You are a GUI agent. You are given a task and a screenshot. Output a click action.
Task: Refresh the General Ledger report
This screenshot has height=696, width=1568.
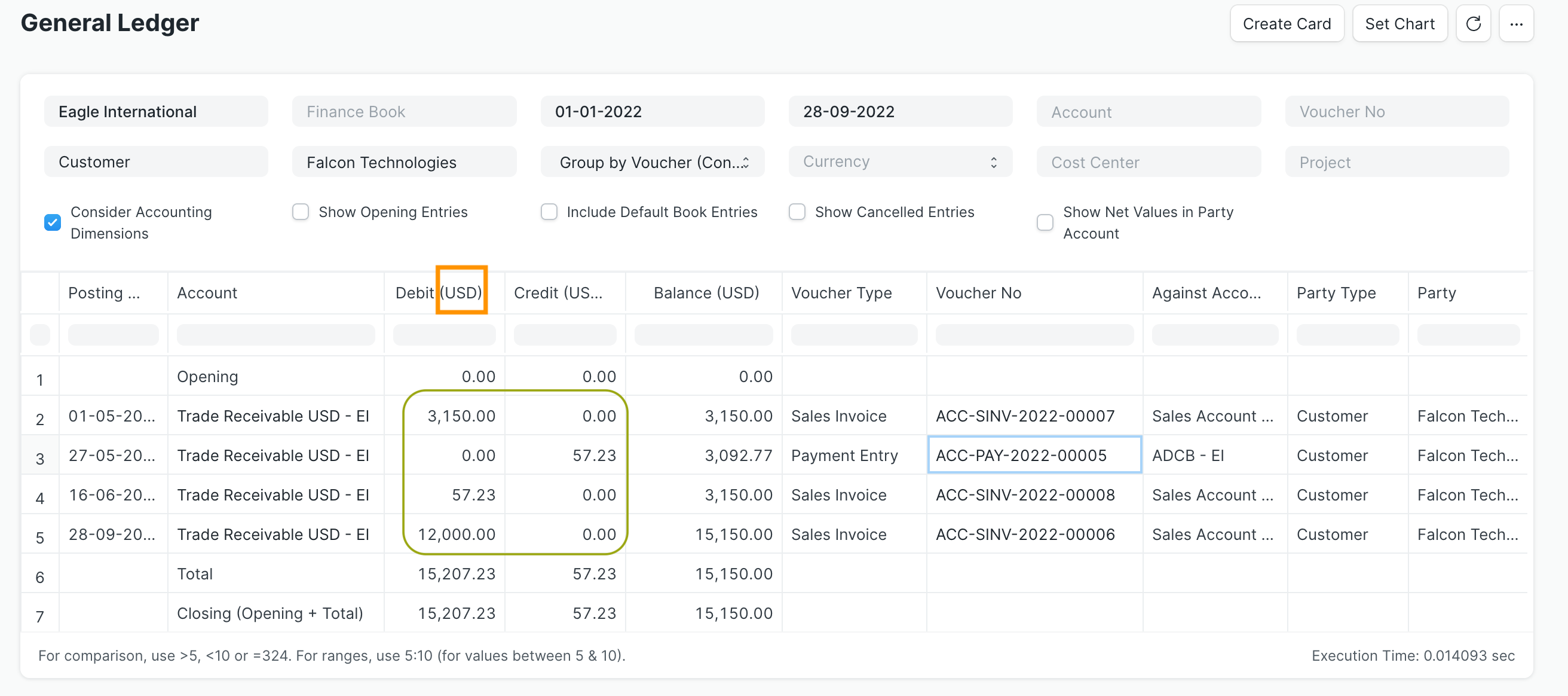[1474, 23]
